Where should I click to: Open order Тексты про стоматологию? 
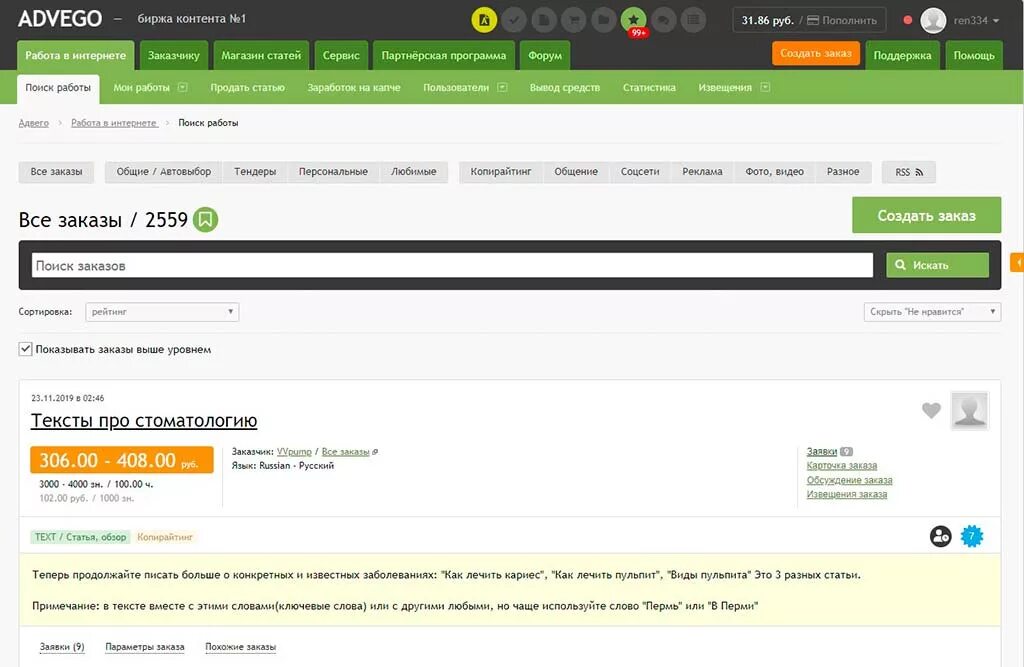click(144, 421)
